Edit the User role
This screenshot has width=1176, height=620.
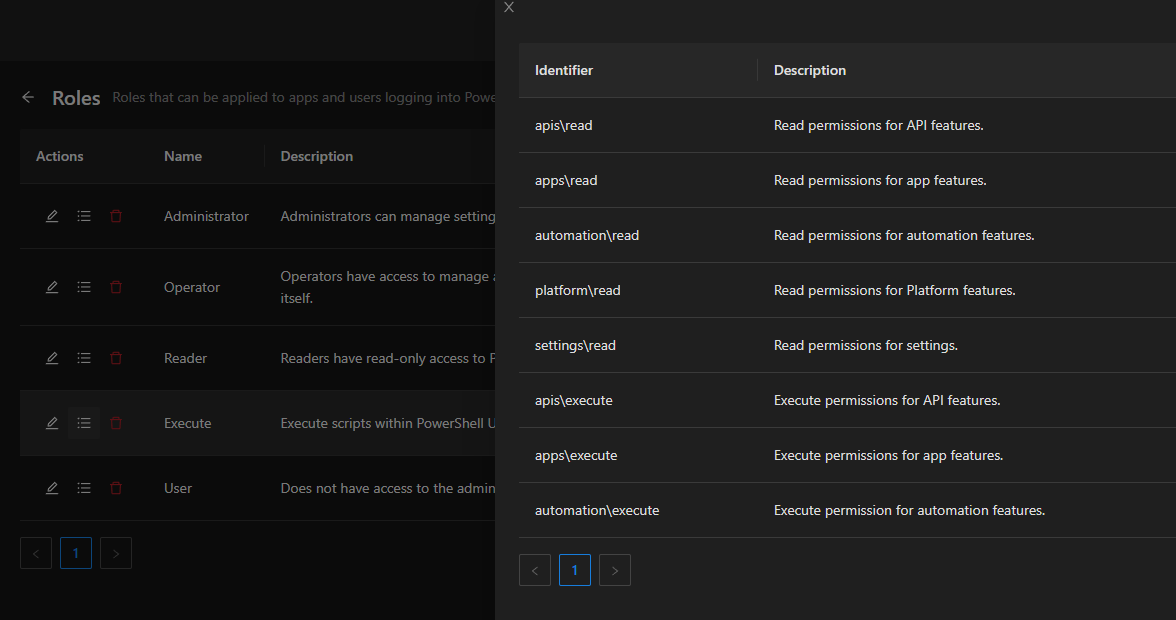[x=52, y=488]
